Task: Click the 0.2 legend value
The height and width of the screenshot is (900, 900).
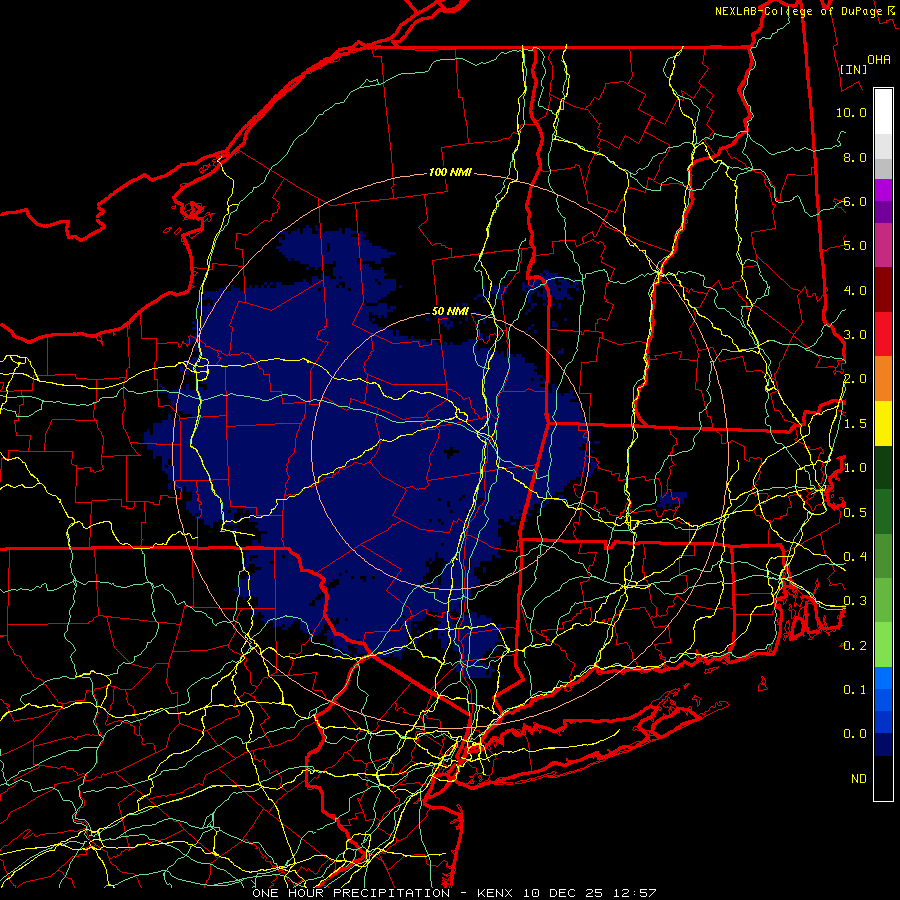Action: (855, 646)
